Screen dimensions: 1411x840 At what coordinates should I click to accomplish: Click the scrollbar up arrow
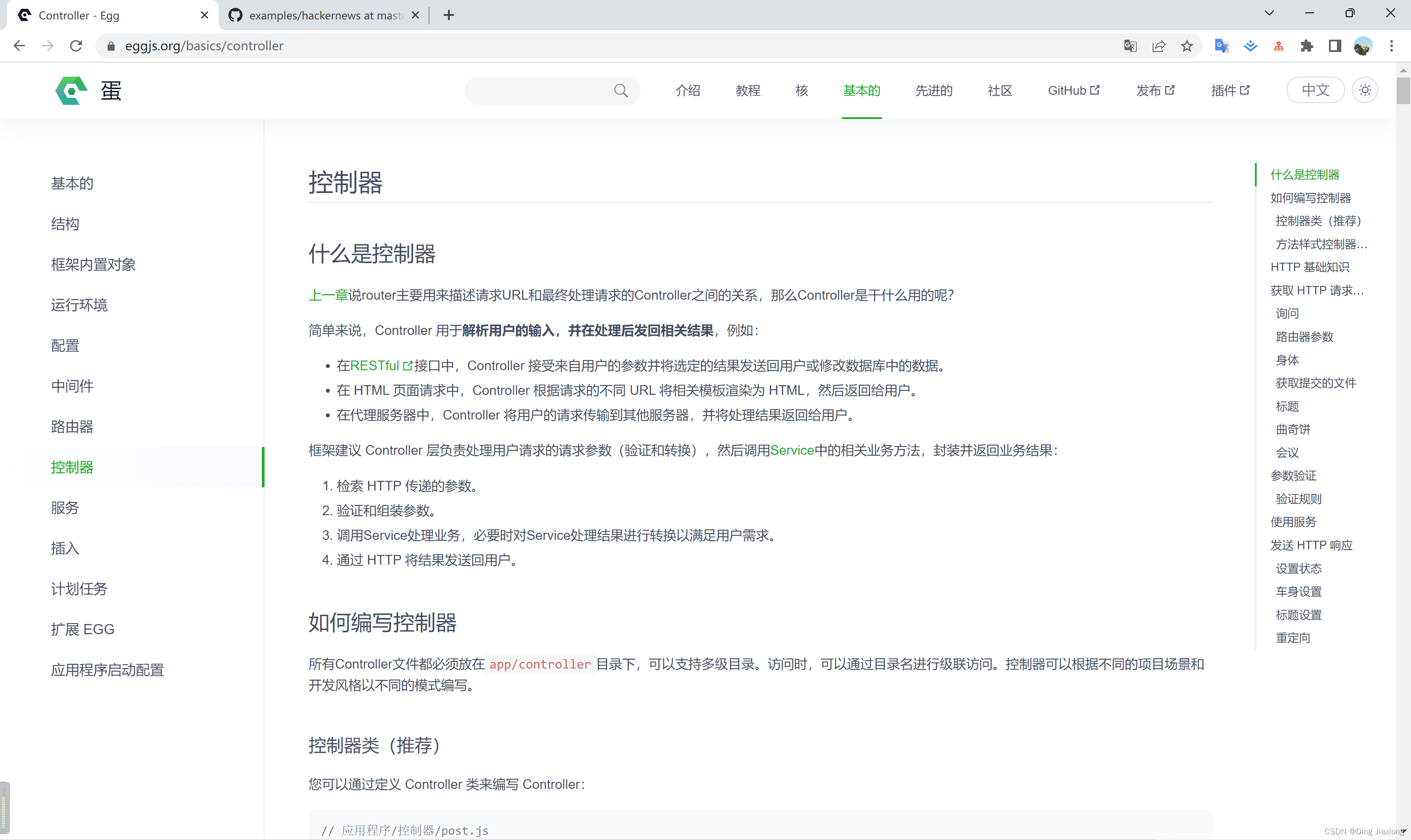pos(1403,70)
